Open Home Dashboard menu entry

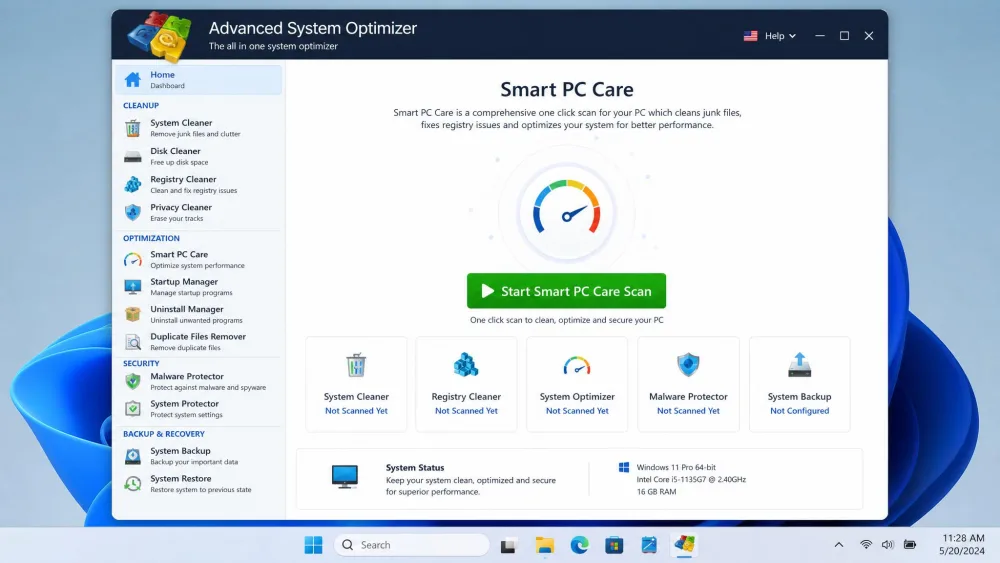tap(199, 80)
